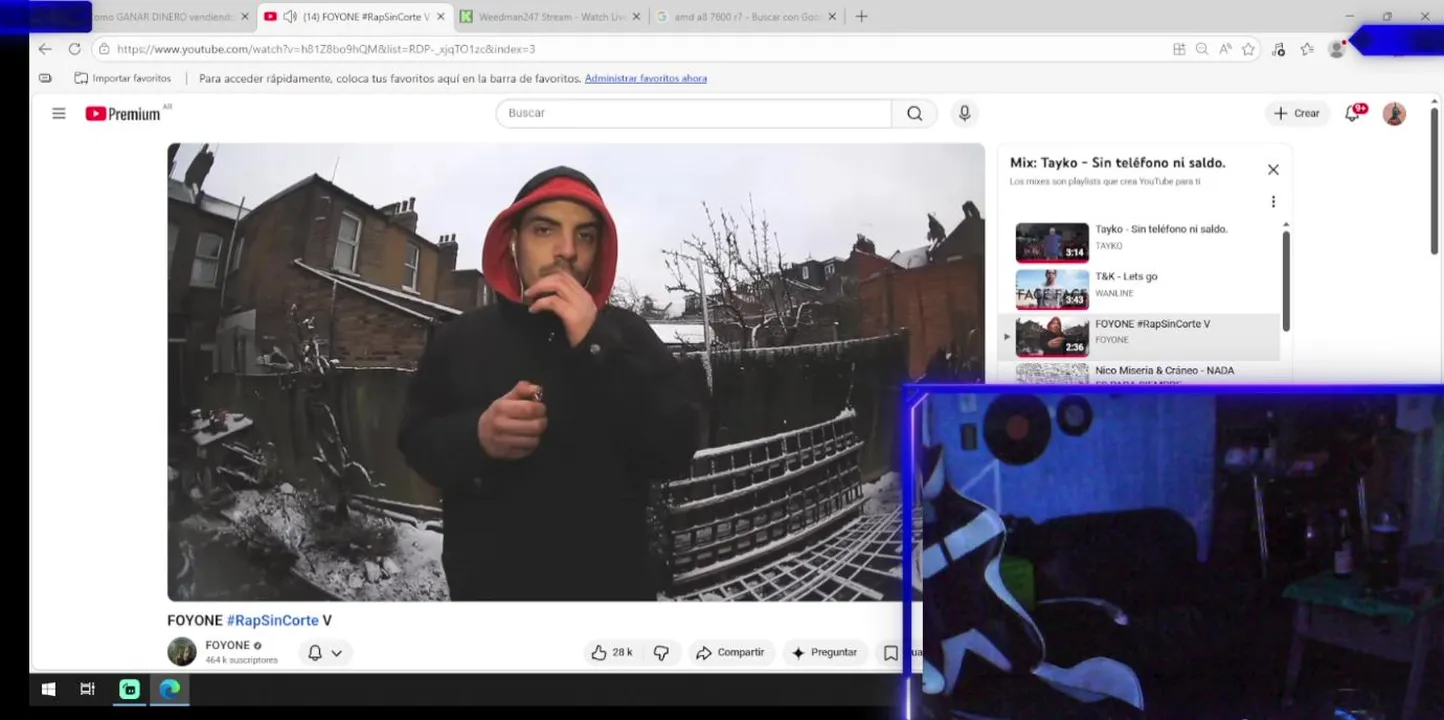
Task: Open Task View on the taskbar
Action: (87, 689)
